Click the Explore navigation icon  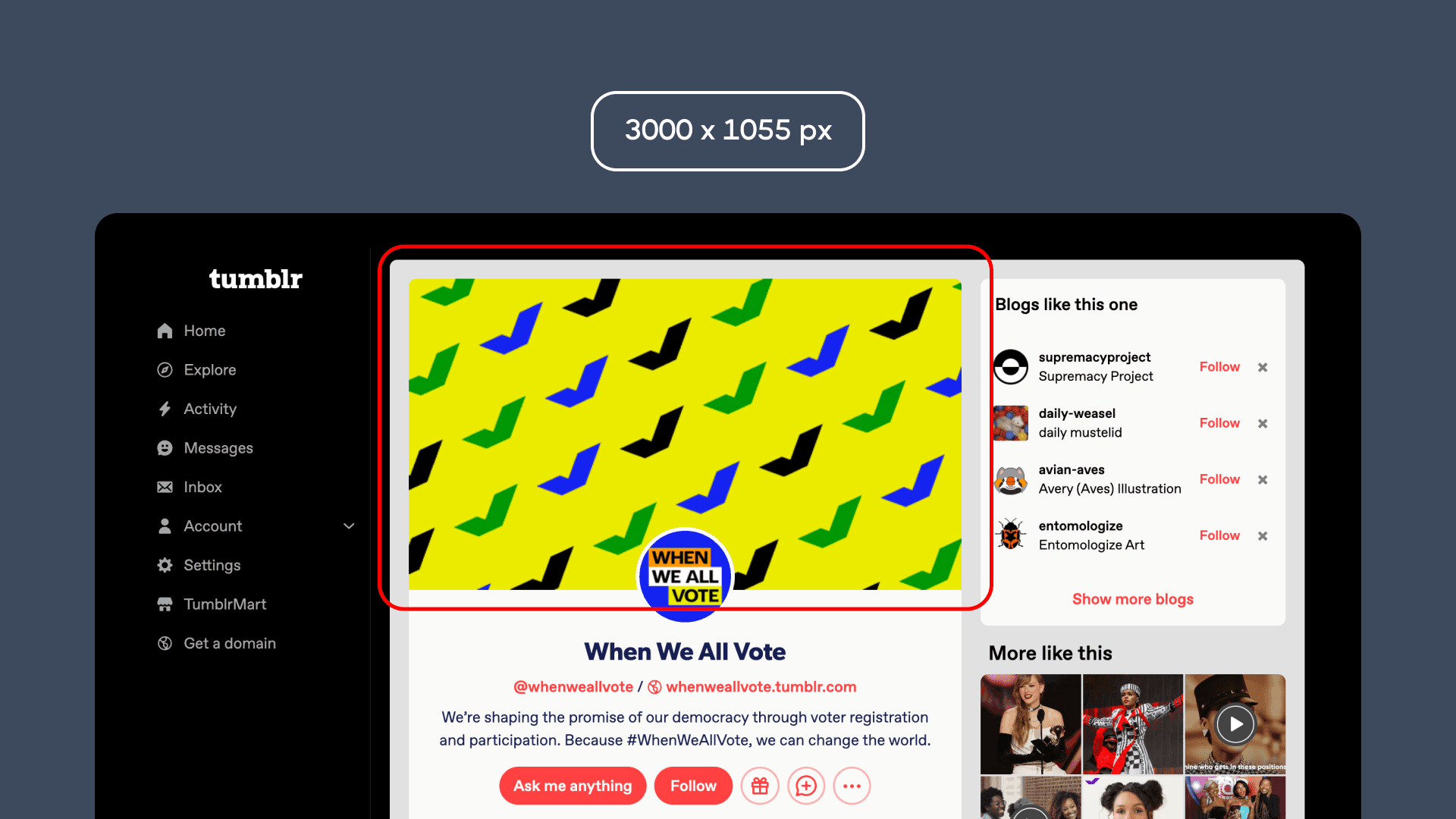coord(164,370)
